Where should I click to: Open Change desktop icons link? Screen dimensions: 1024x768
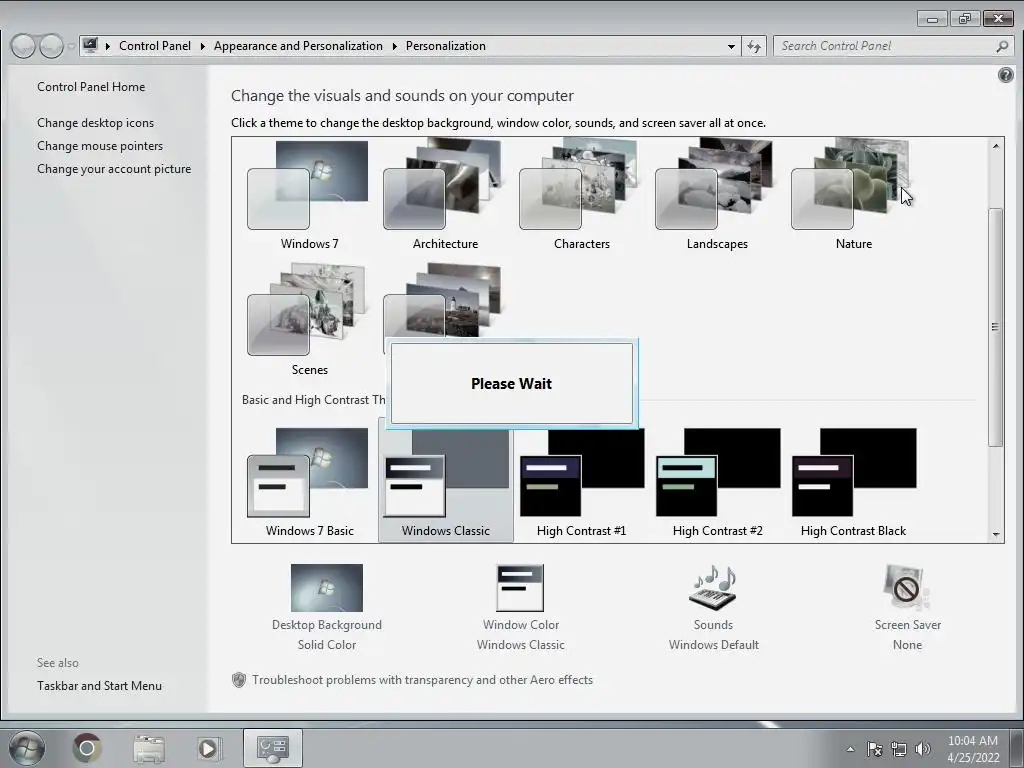(95, 123)
